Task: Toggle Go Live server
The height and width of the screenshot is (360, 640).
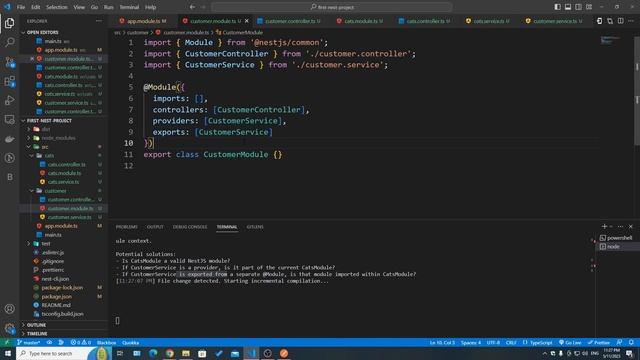Action: coord(570,342)
